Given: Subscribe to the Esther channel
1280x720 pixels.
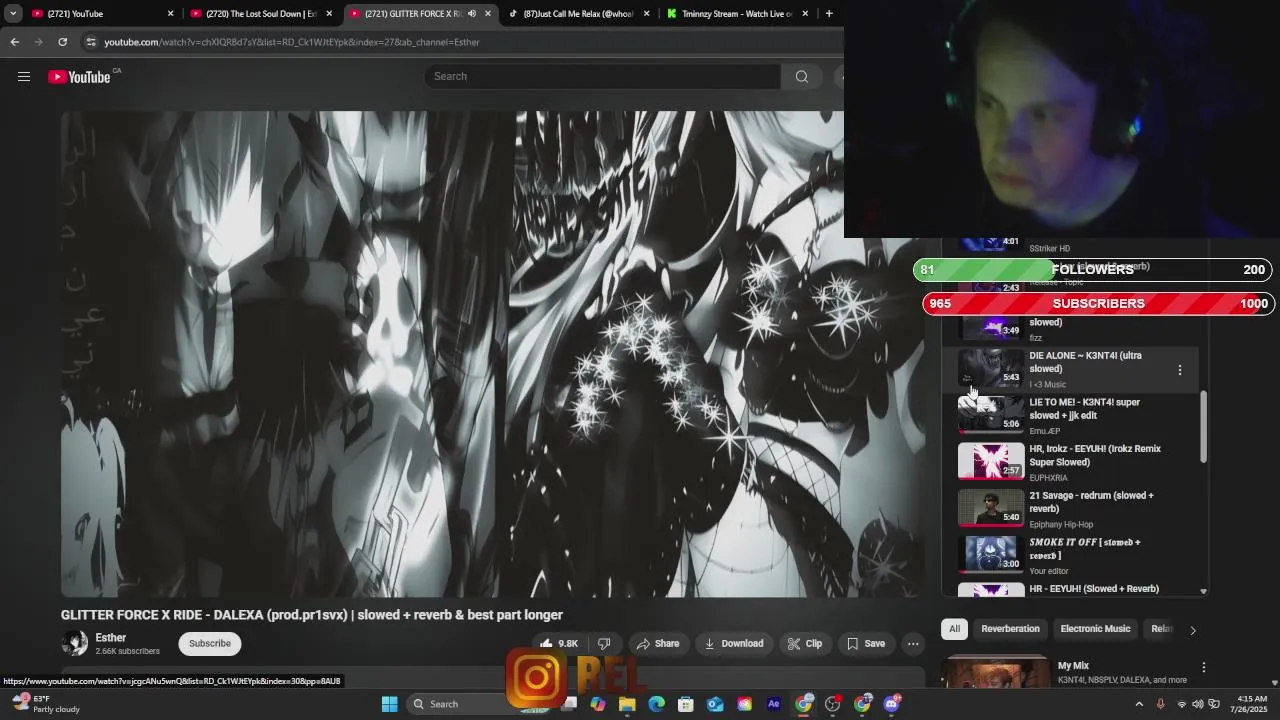Looking at the screenshot, I should pos(210,643).
